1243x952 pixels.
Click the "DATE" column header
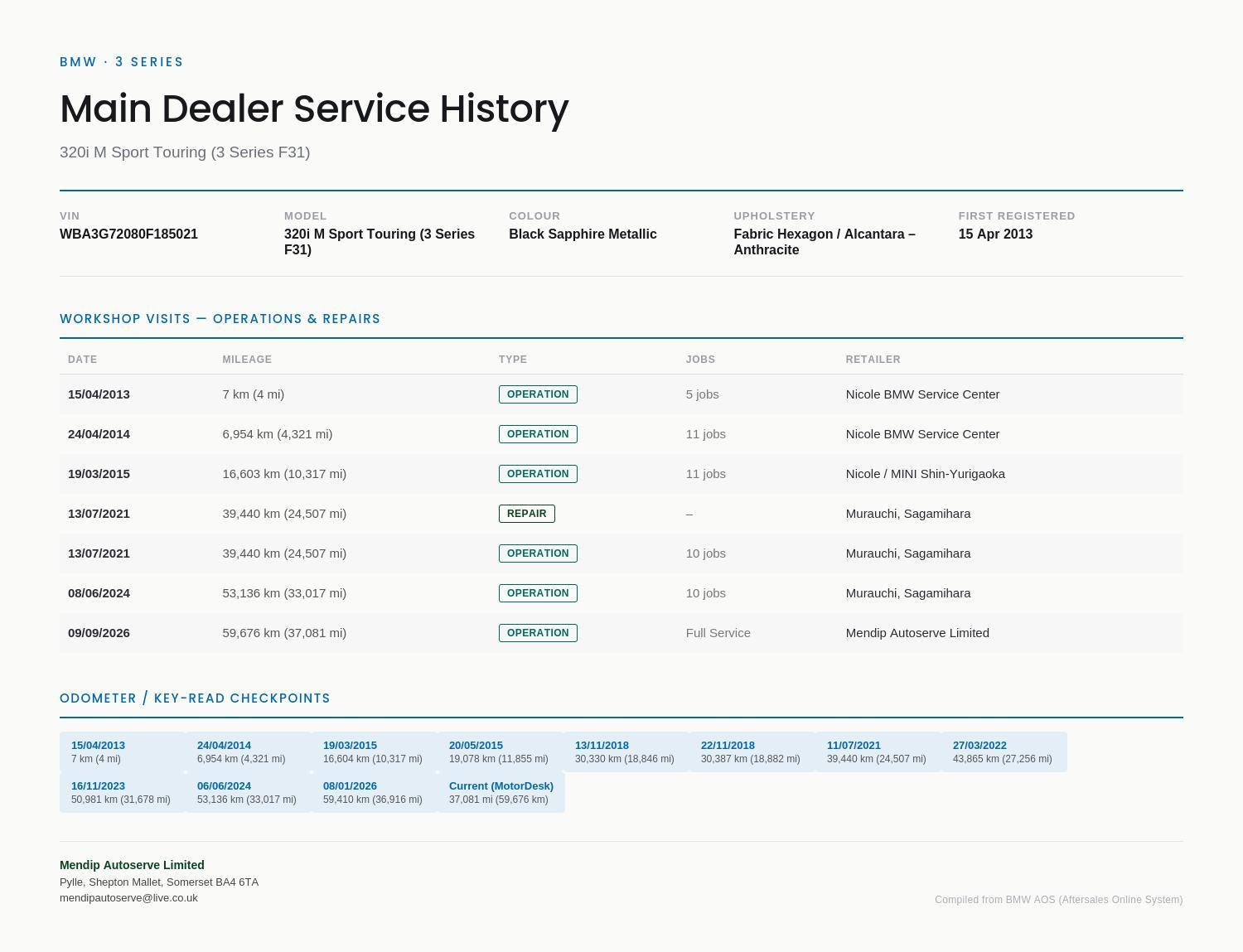click(82, 360)
